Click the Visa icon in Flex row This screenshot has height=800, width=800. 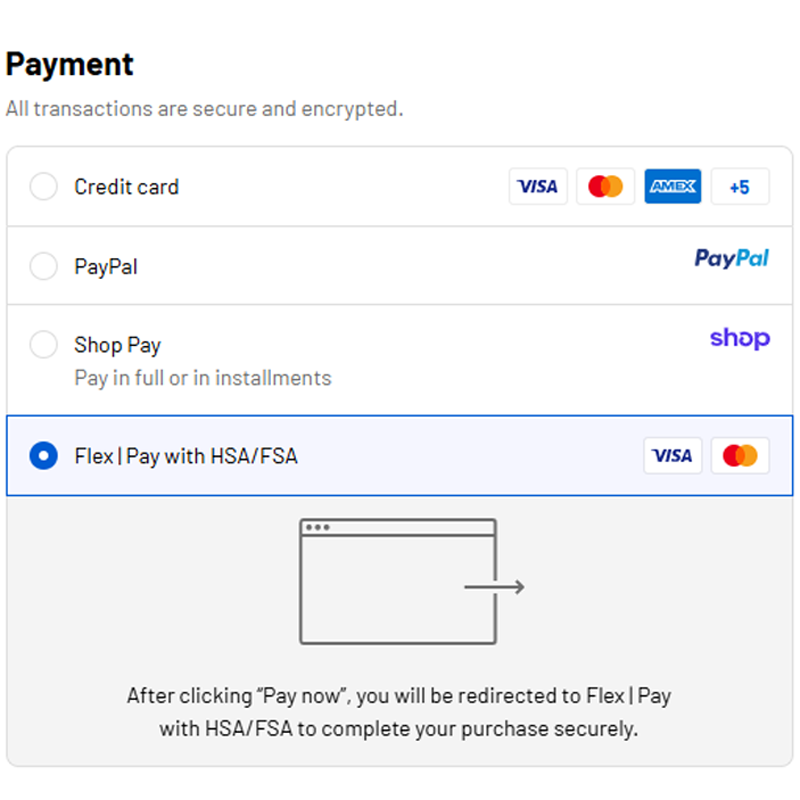pos(672,456)
